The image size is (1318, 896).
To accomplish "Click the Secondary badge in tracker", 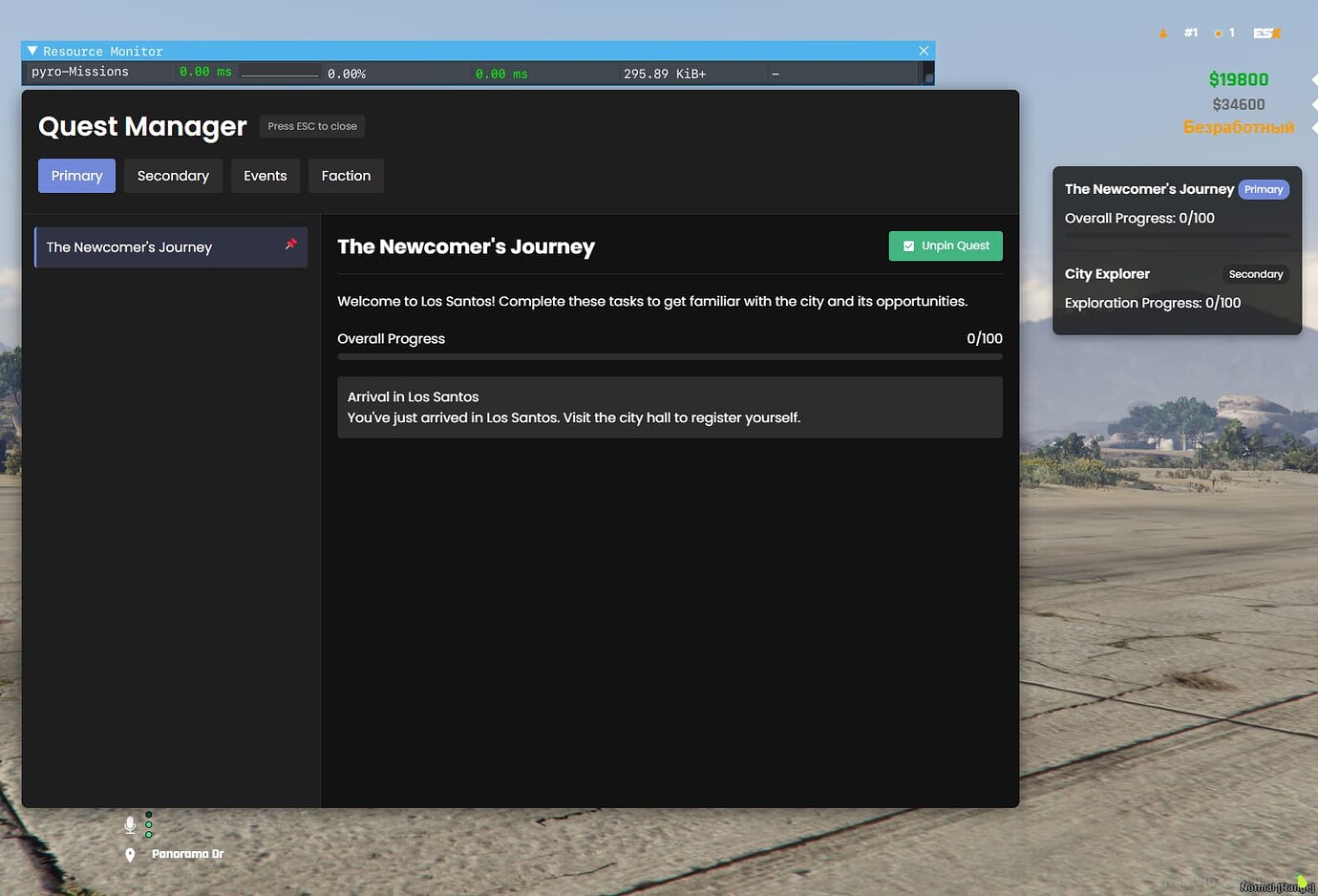I will [1256, 274].
